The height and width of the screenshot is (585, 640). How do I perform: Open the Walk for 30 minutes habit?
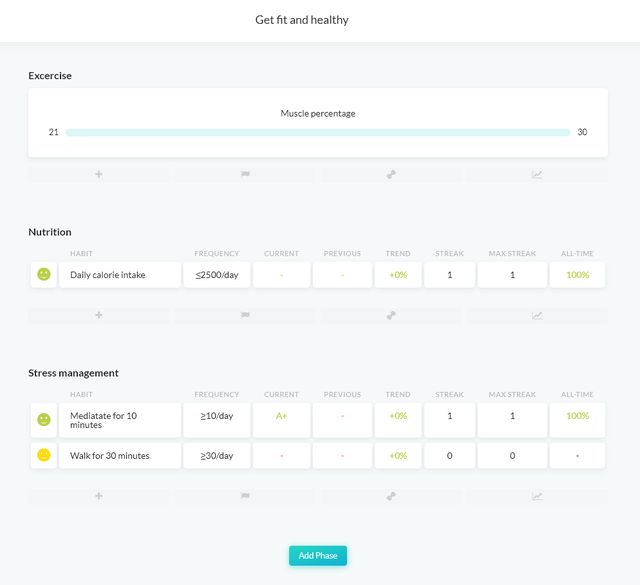point(120,456)
